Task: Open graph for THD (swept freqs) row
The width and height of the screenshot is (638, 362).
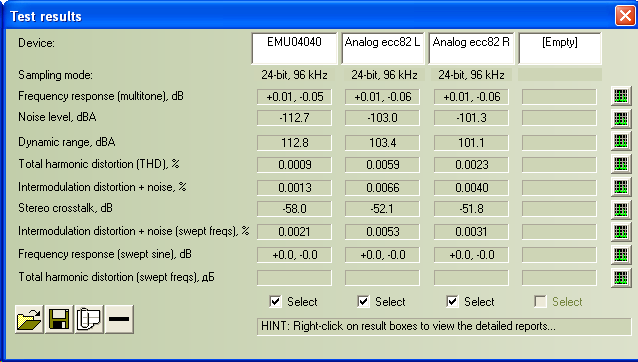Action: 621,278
